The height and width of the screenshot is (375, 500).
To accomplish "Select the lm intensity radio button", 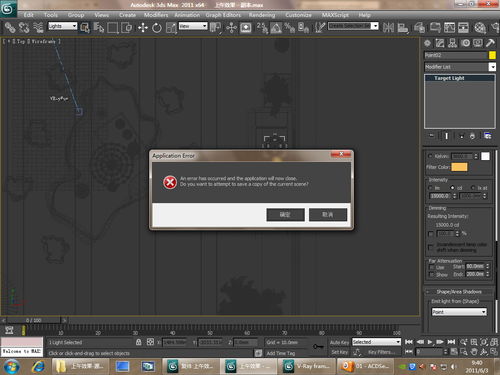I will [430, 188].
